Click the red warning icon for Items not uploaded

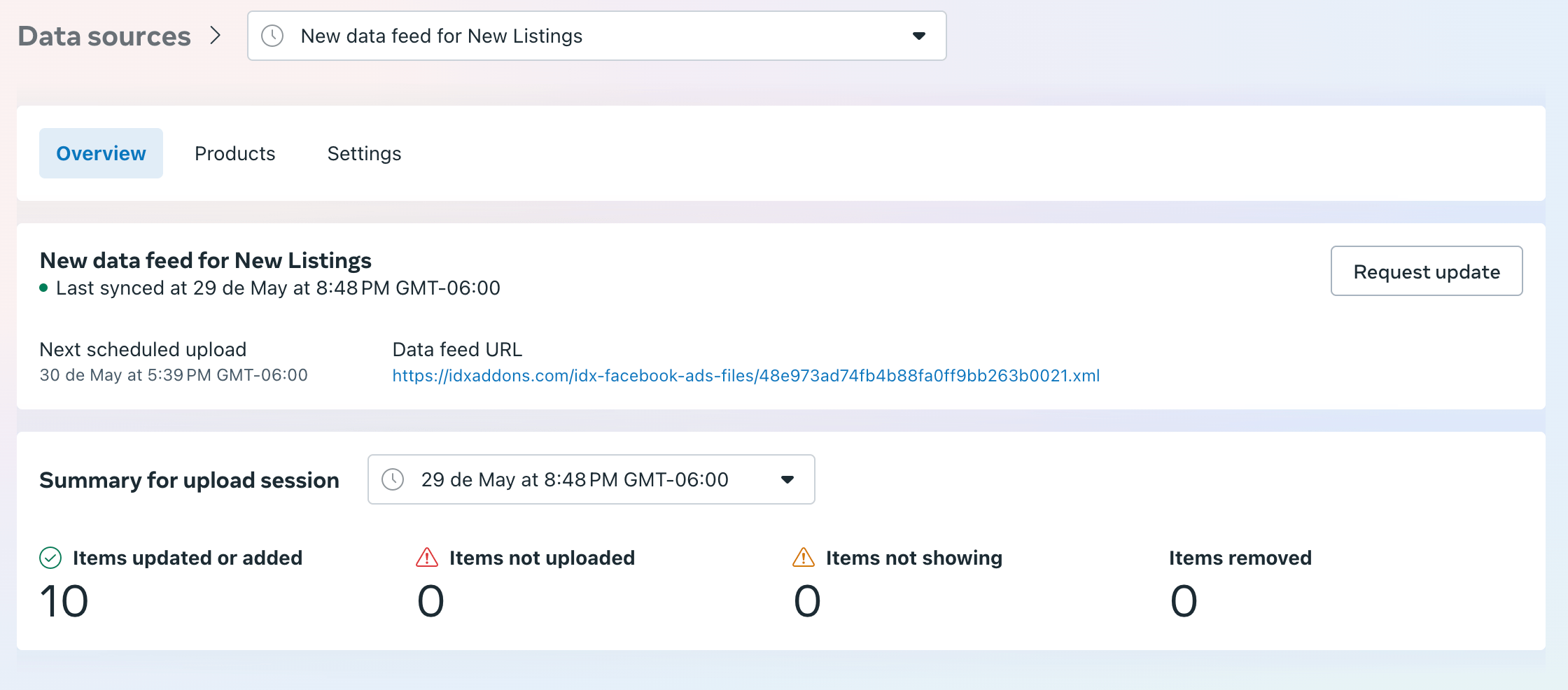pos(427,558)
